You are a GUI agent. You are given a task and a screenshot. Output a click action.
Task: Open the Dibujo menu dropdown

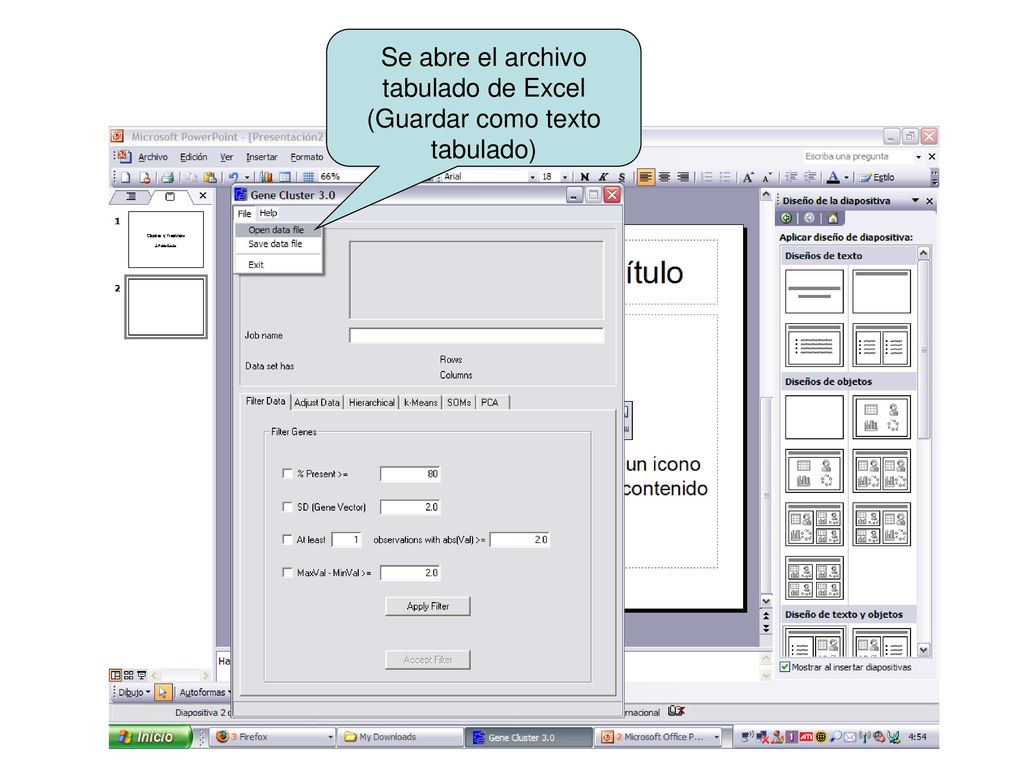134,692
